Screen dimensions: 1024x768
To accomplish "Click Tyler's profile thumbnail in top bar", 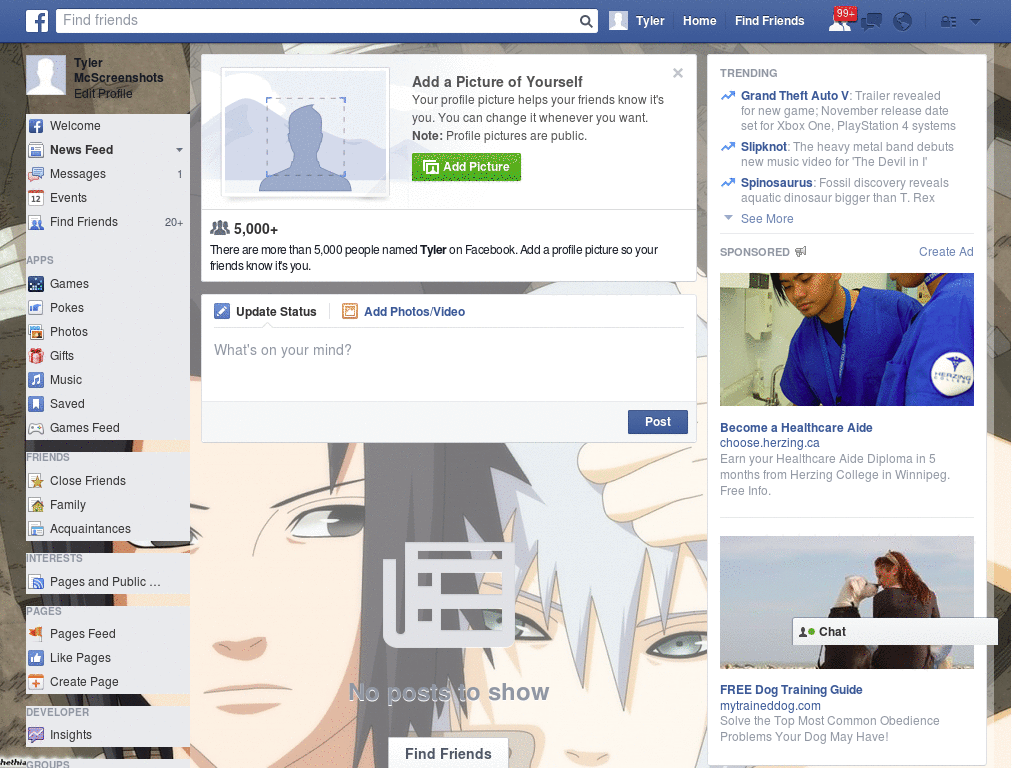I will click(x=618, y=21).
